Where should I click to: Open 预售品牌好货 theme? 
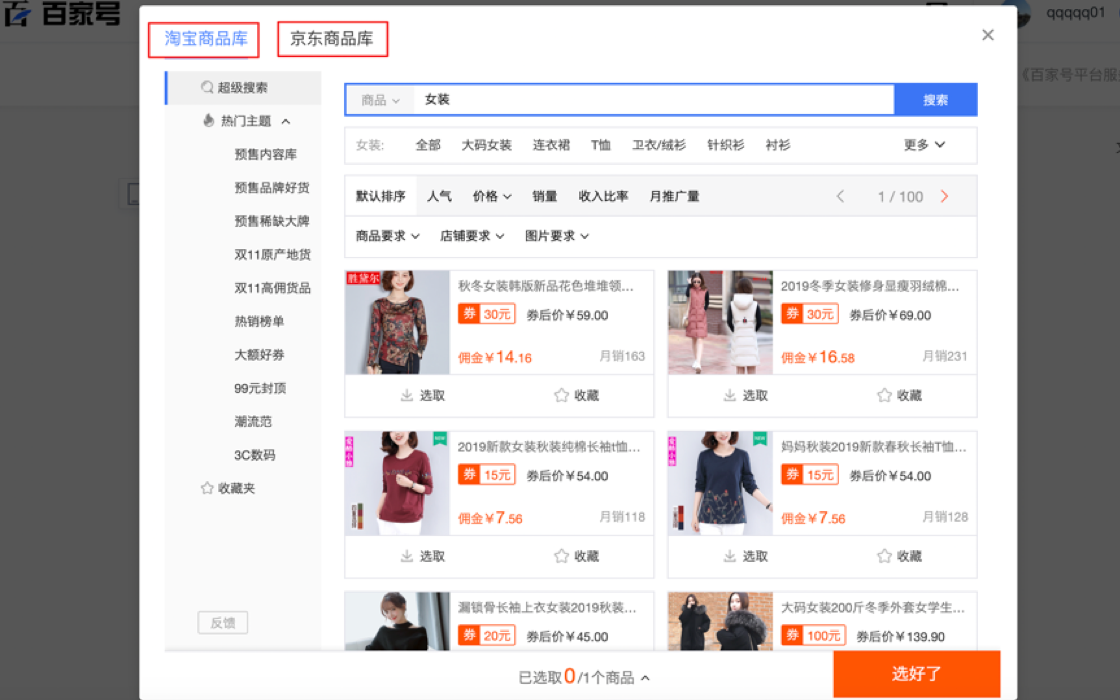(272, 188)
